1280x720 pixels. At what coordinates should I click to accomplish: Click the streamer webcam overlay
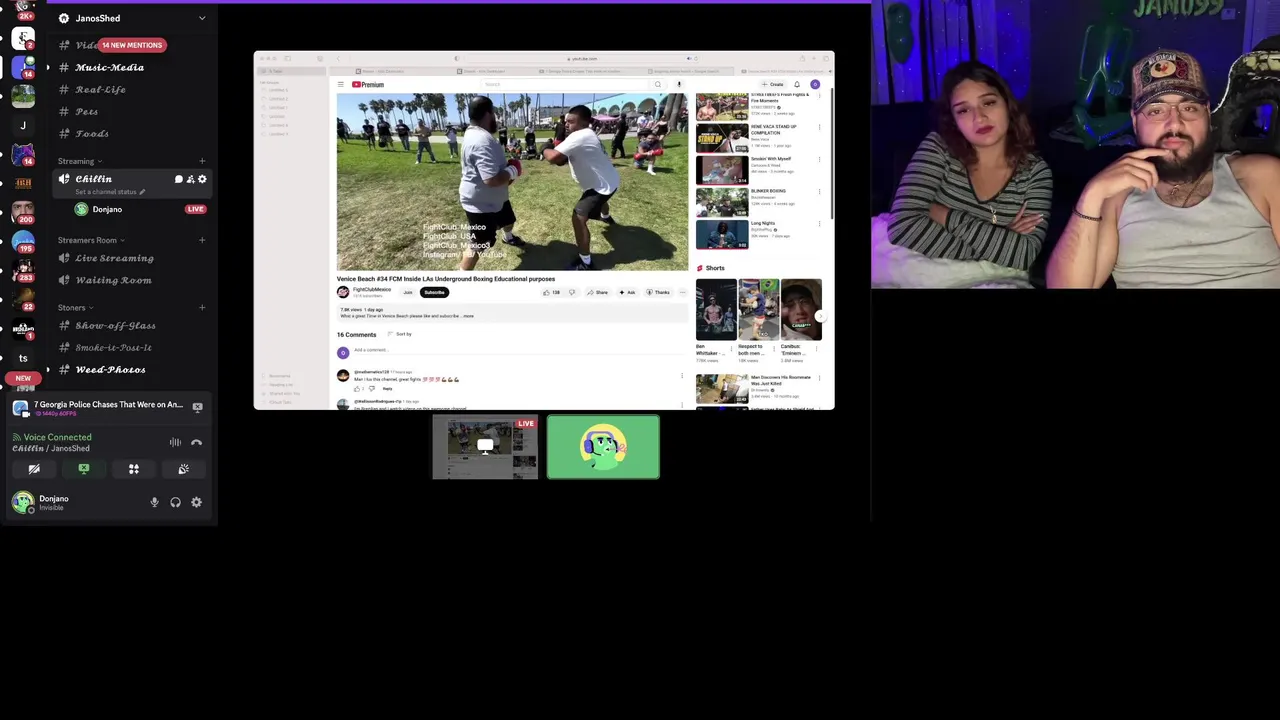(x=1075, y=145)
